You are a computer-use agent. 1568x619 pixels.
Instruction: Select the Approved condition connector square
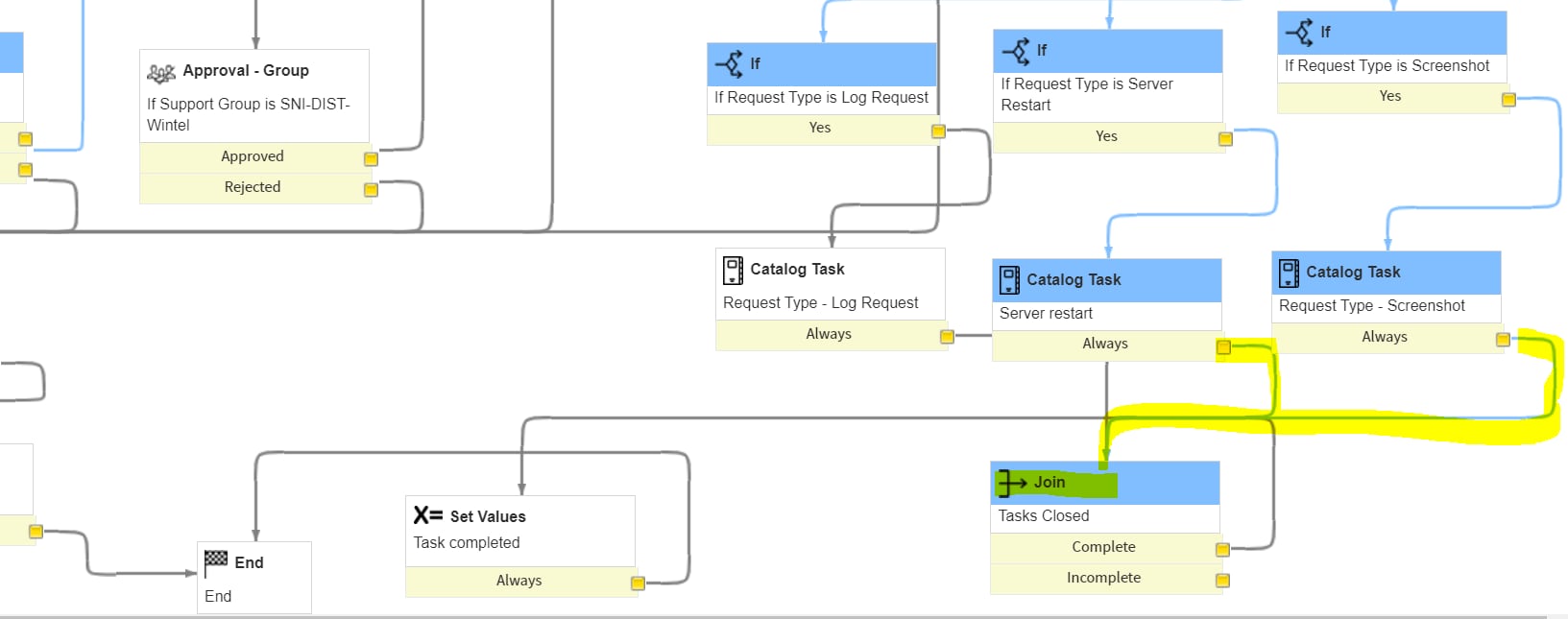(x=371, y=158)
